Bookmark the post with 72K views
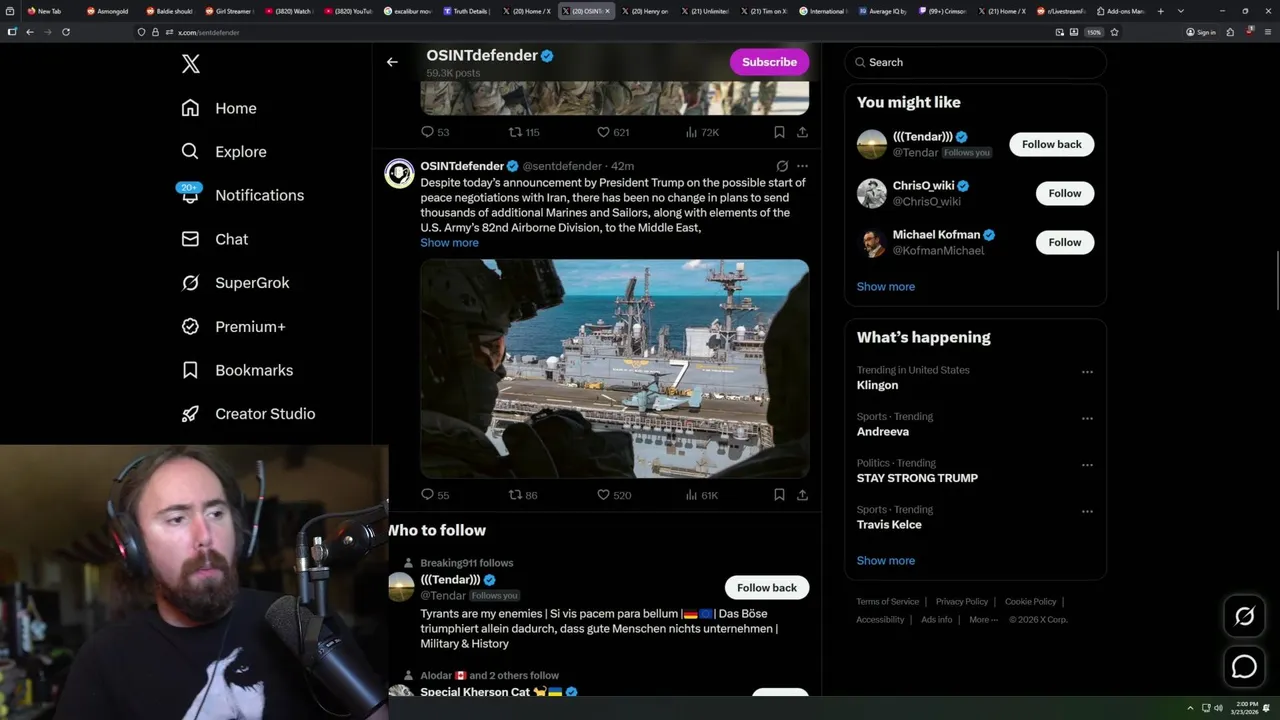Image resolution: width=1280 pixels, height=720 pixels. pyautogui.click(x=779, y=132)
